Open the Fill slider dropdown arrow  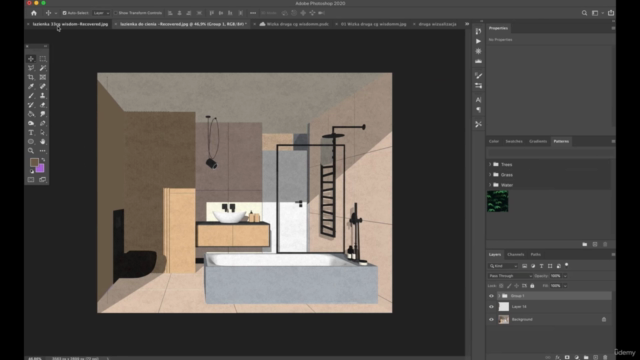coord(565,286)
